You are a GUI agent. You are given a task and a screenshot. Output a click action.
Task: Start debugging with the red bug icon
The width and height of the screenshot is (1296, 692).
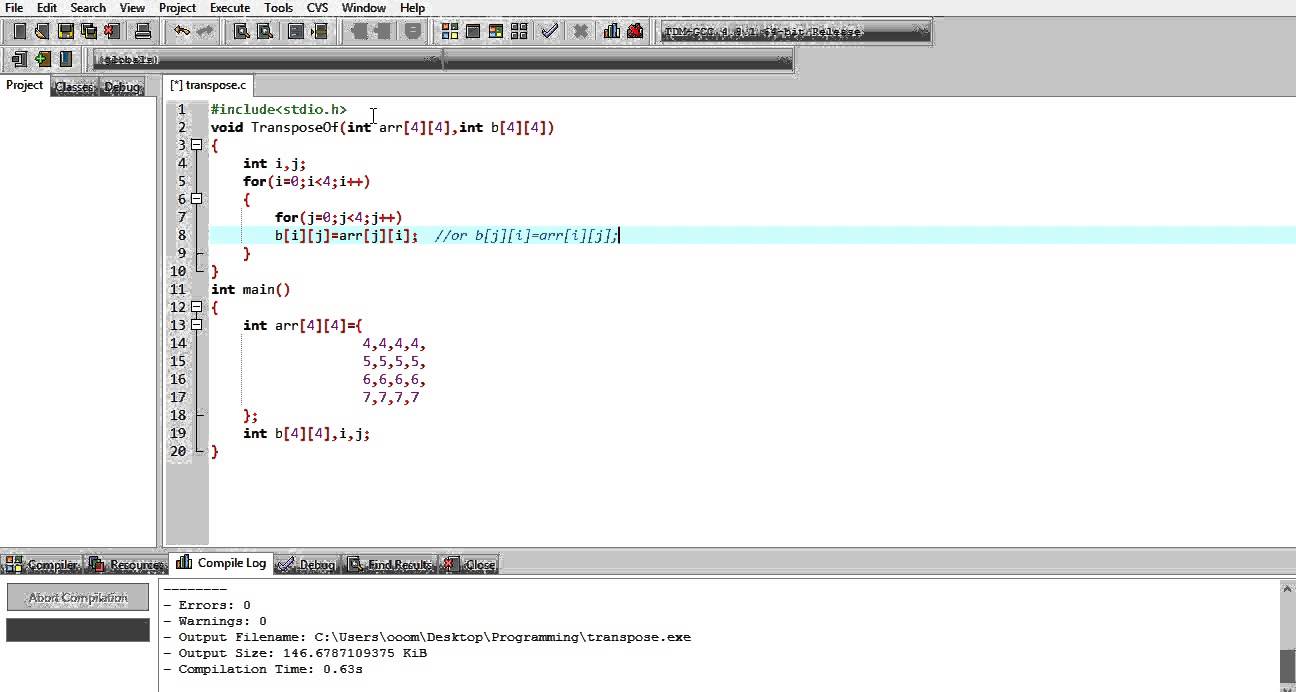[635, 31]
